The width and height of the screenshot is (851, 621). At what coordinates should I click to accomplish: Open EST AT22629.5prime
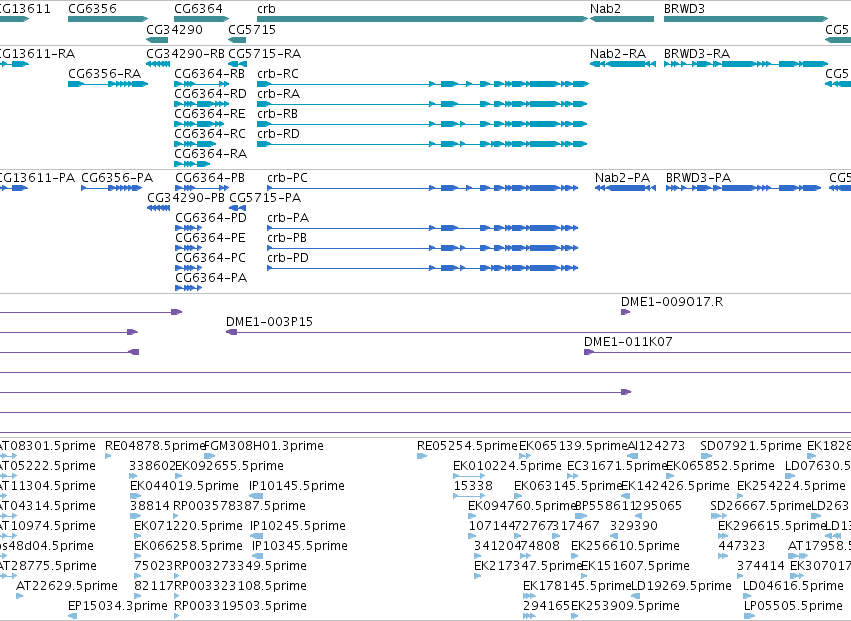[67, 586]
